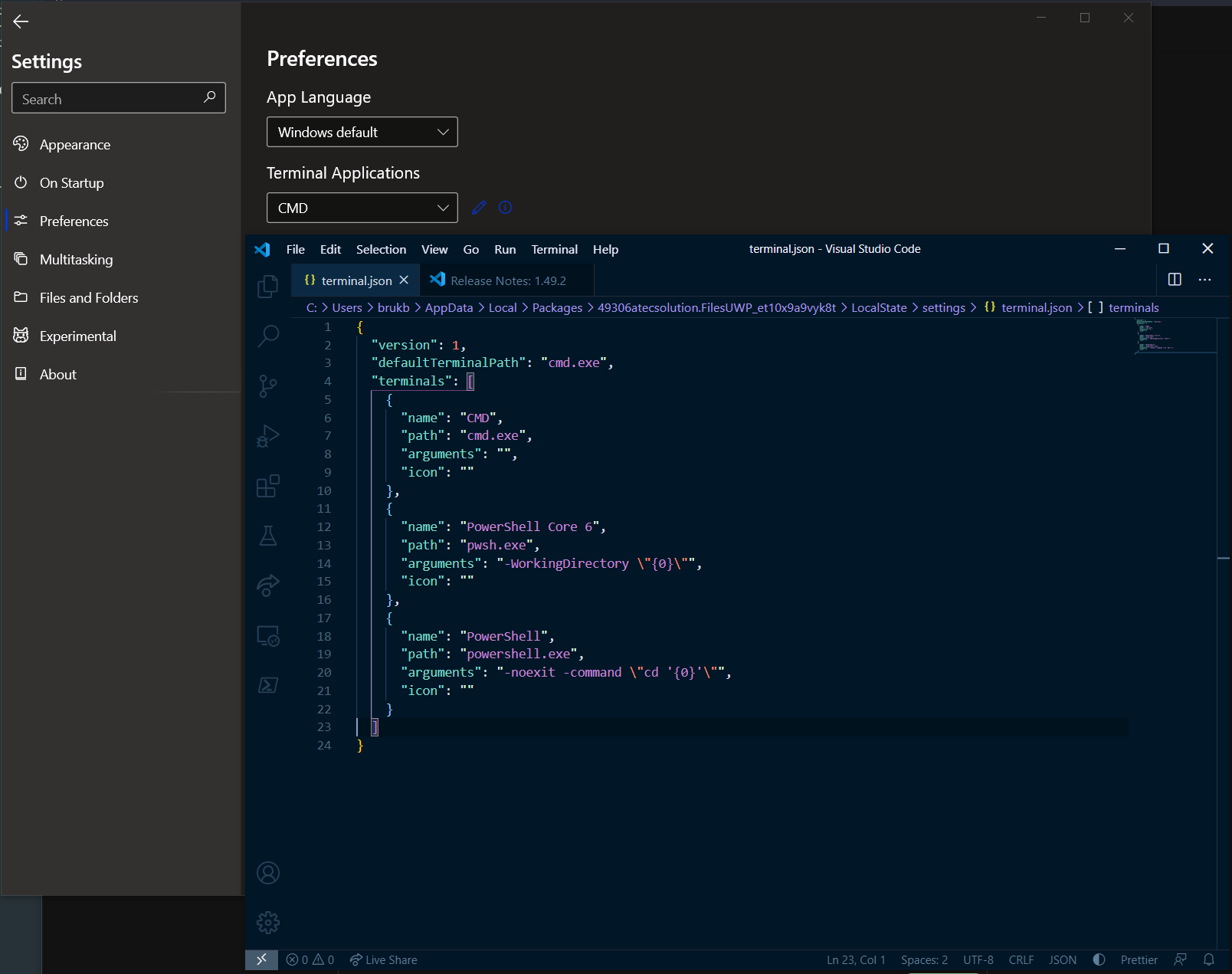Open the Source Control view
Image resolution: width=1232 pixels, height=974 pixels.
pos(267,386)
